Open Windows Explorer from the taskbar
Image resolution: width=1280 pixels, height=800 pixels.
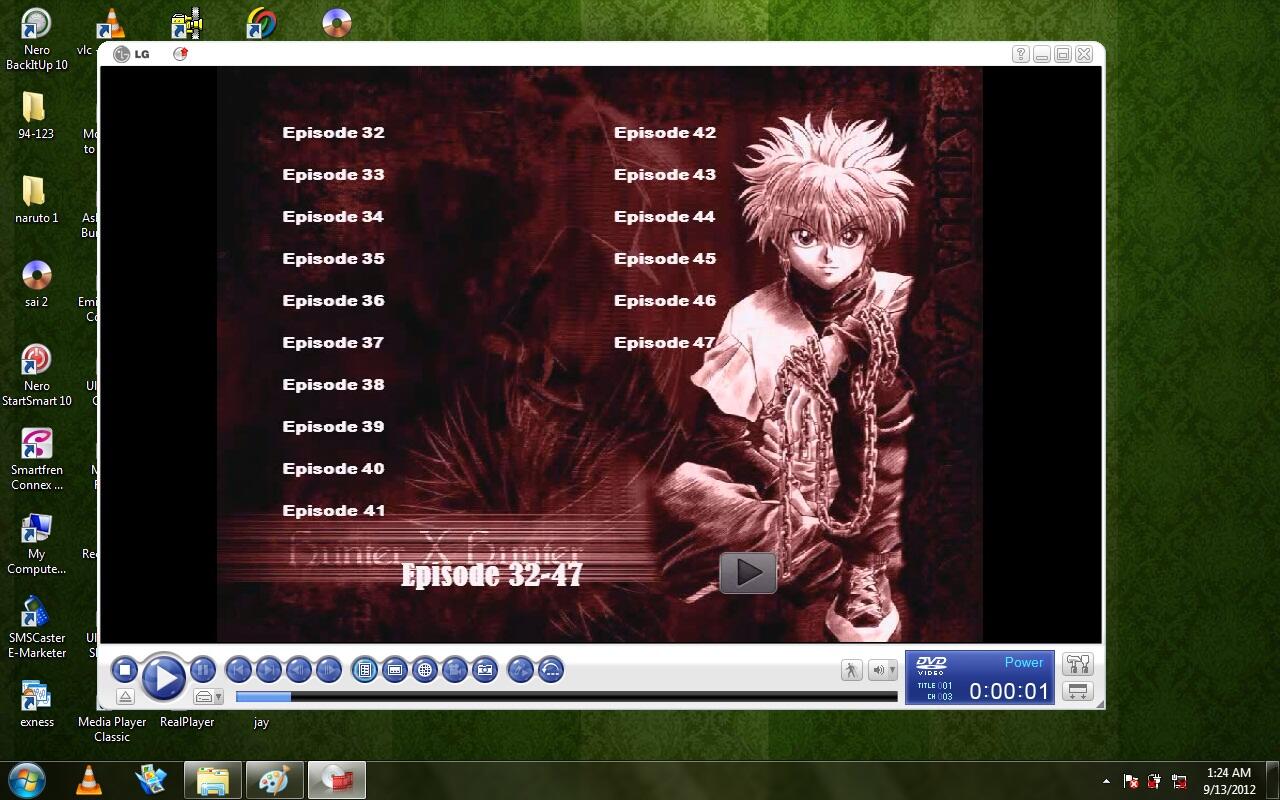[x=212, y=780]
